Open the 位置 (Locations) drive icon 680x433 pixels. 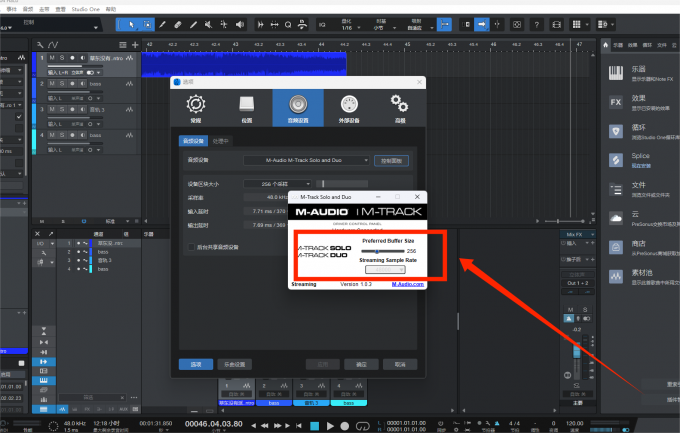(247, 105)
